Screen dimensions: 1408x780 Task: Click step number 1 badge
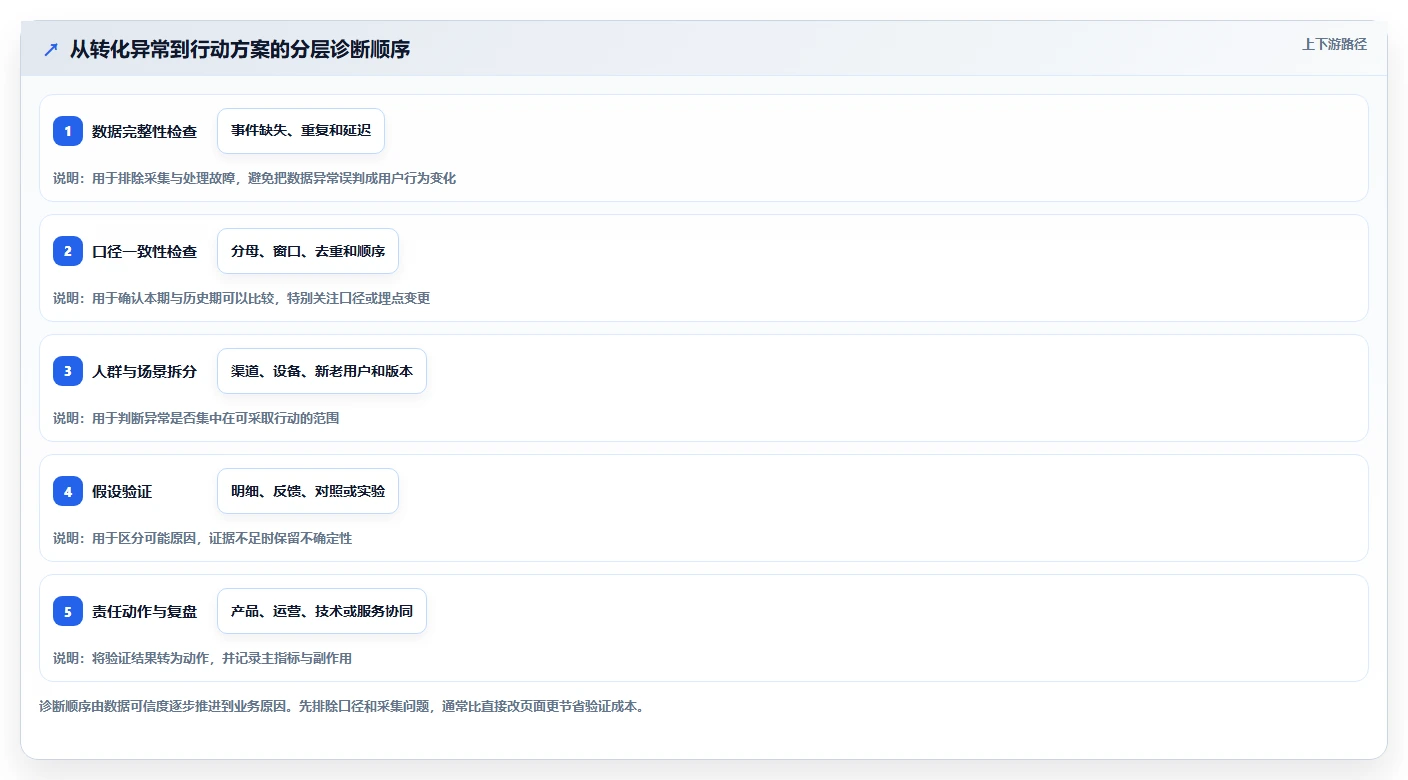(68, 131)
